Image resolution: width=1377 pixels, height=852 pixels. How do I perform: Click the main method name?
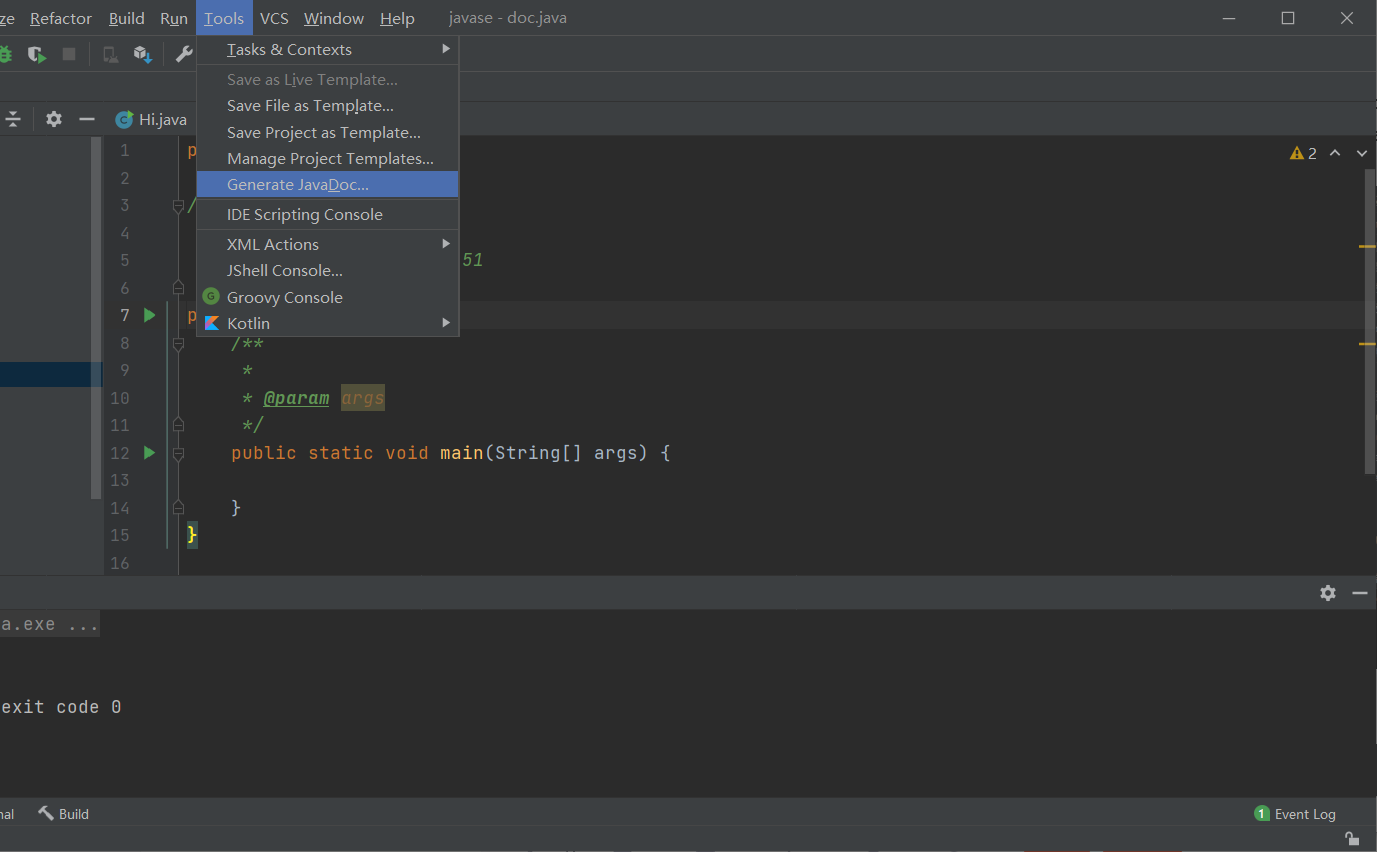point(462,453)
